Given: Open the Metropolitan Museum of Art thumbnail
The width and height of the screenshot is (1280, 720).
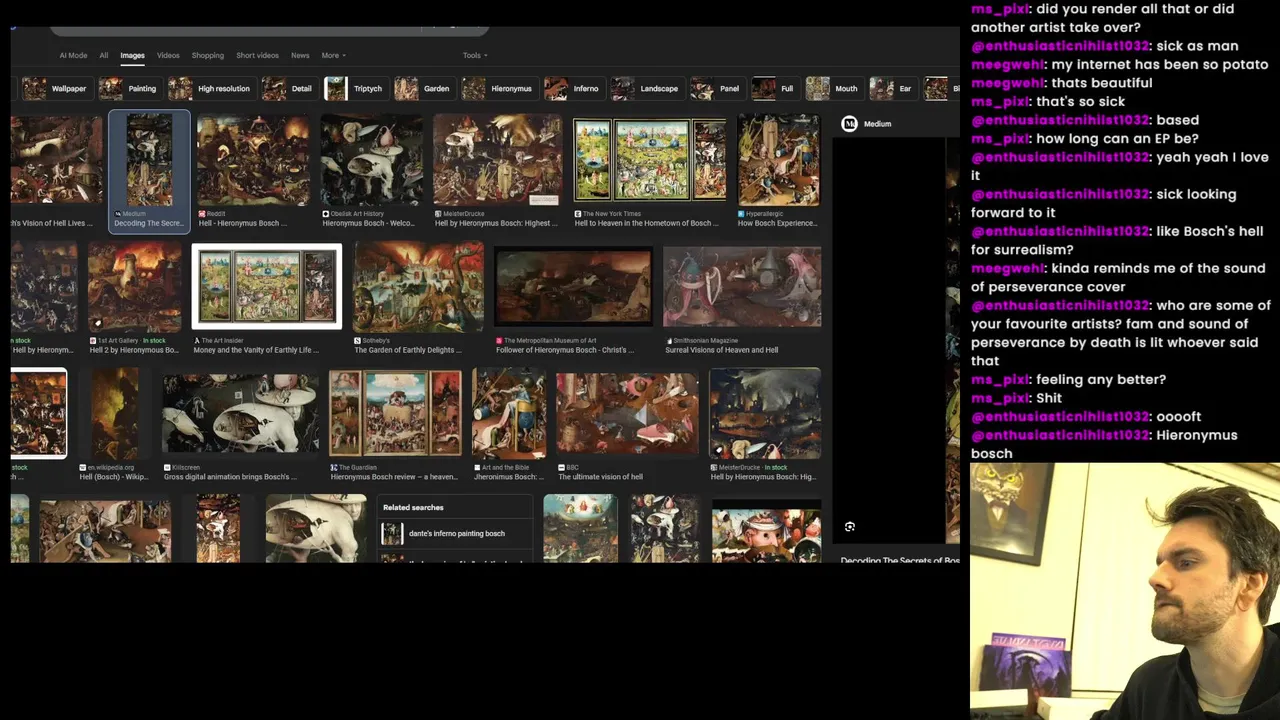Looking at the screenshot, I should tap(573, 287).
